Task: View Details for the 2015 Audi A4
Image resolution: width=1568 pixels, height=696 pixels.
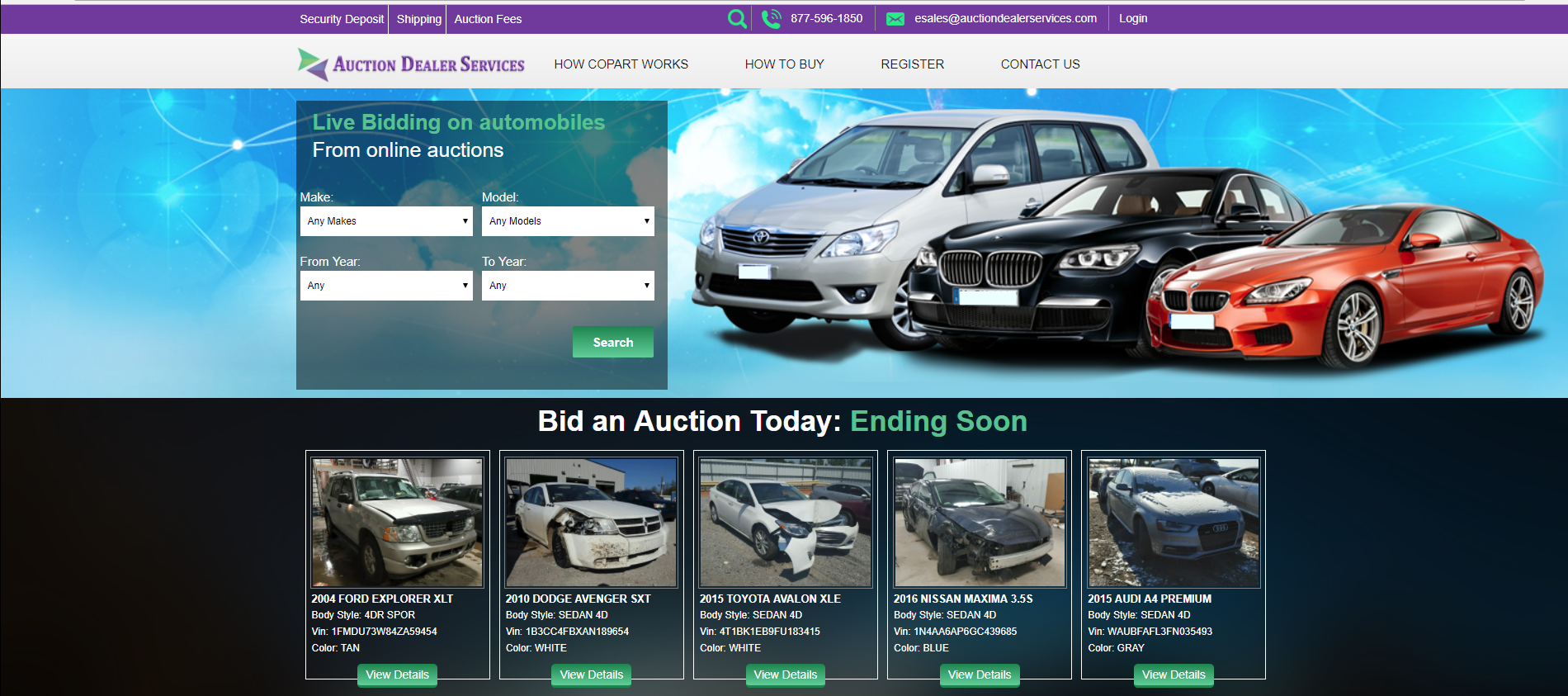Action: point(1174,675)
